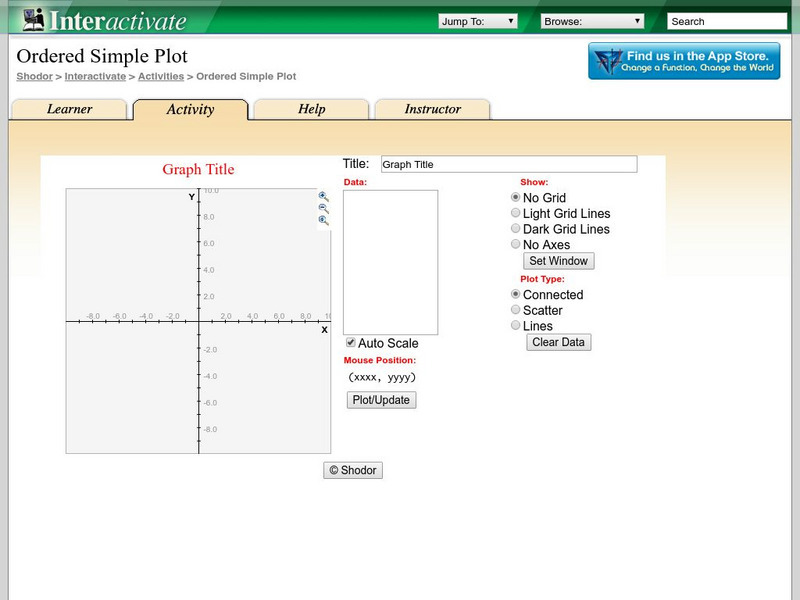
Task: Choose the Scatter plot type
Action: coord(516,310)
